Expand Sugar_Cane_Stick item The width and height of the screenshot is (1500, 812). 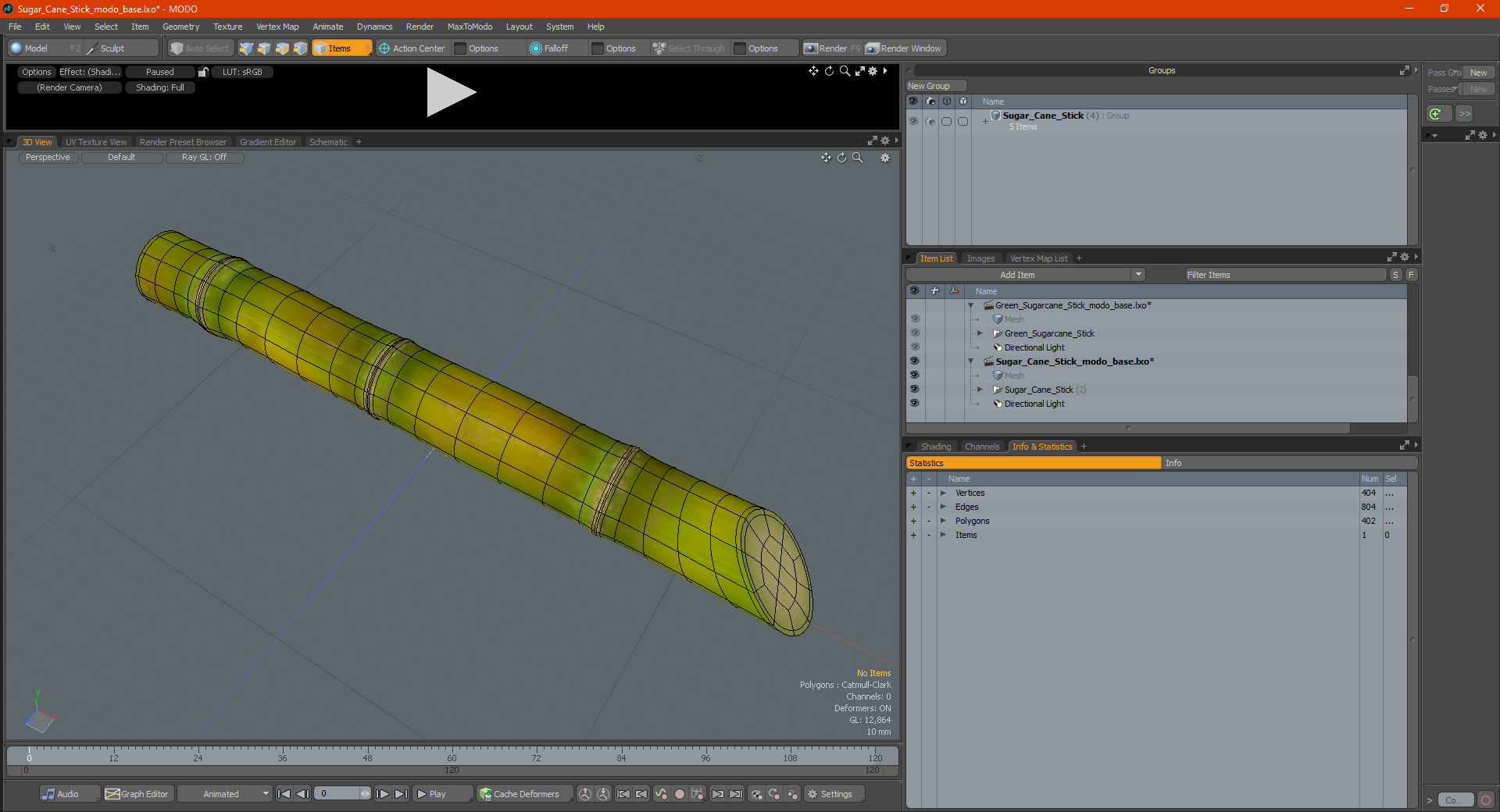pos(980,390)
